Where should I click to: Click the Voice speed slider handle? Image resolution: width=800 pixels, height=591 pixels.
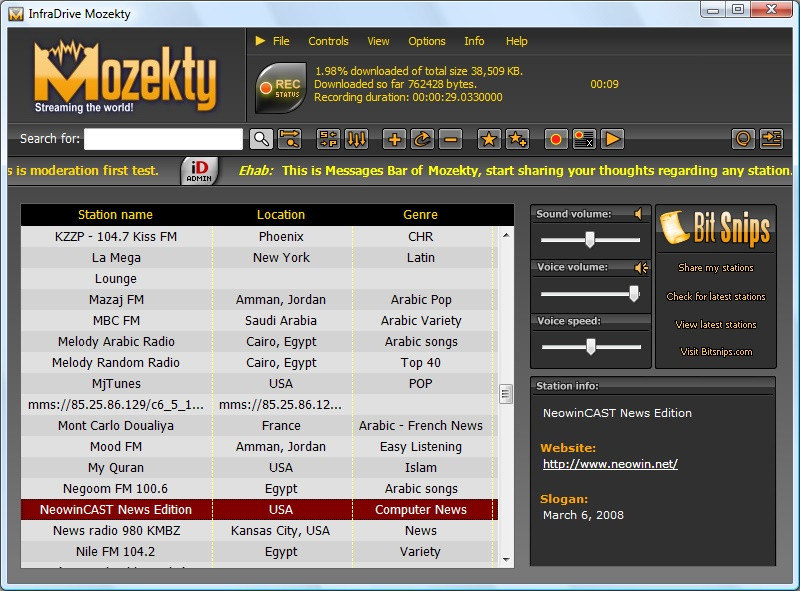click(x=591, y=347)
